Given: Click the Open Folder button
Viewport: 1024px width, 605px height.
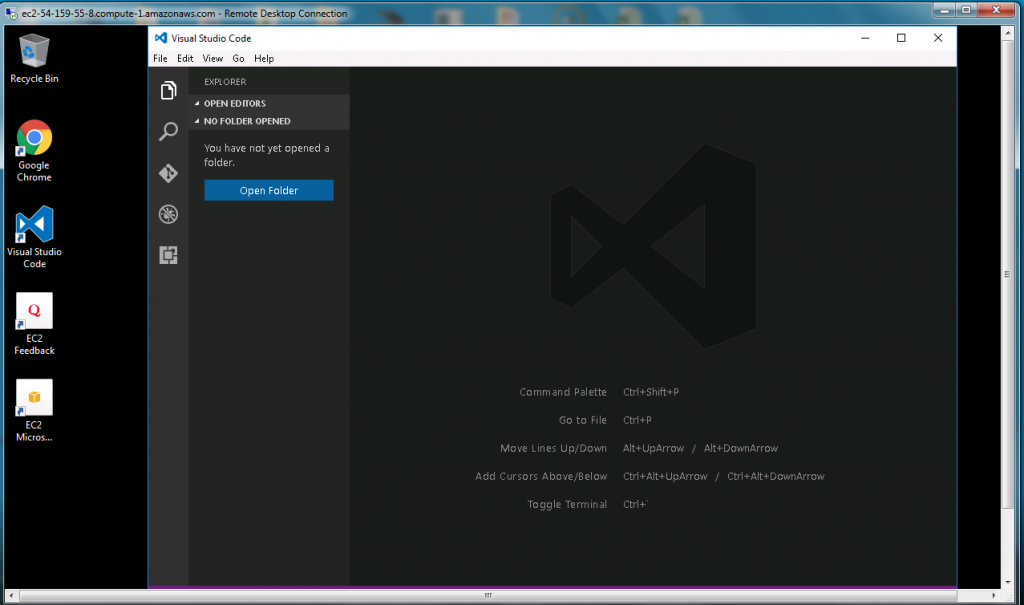Looking at the screenshot, I should click(x=268, y=190).
